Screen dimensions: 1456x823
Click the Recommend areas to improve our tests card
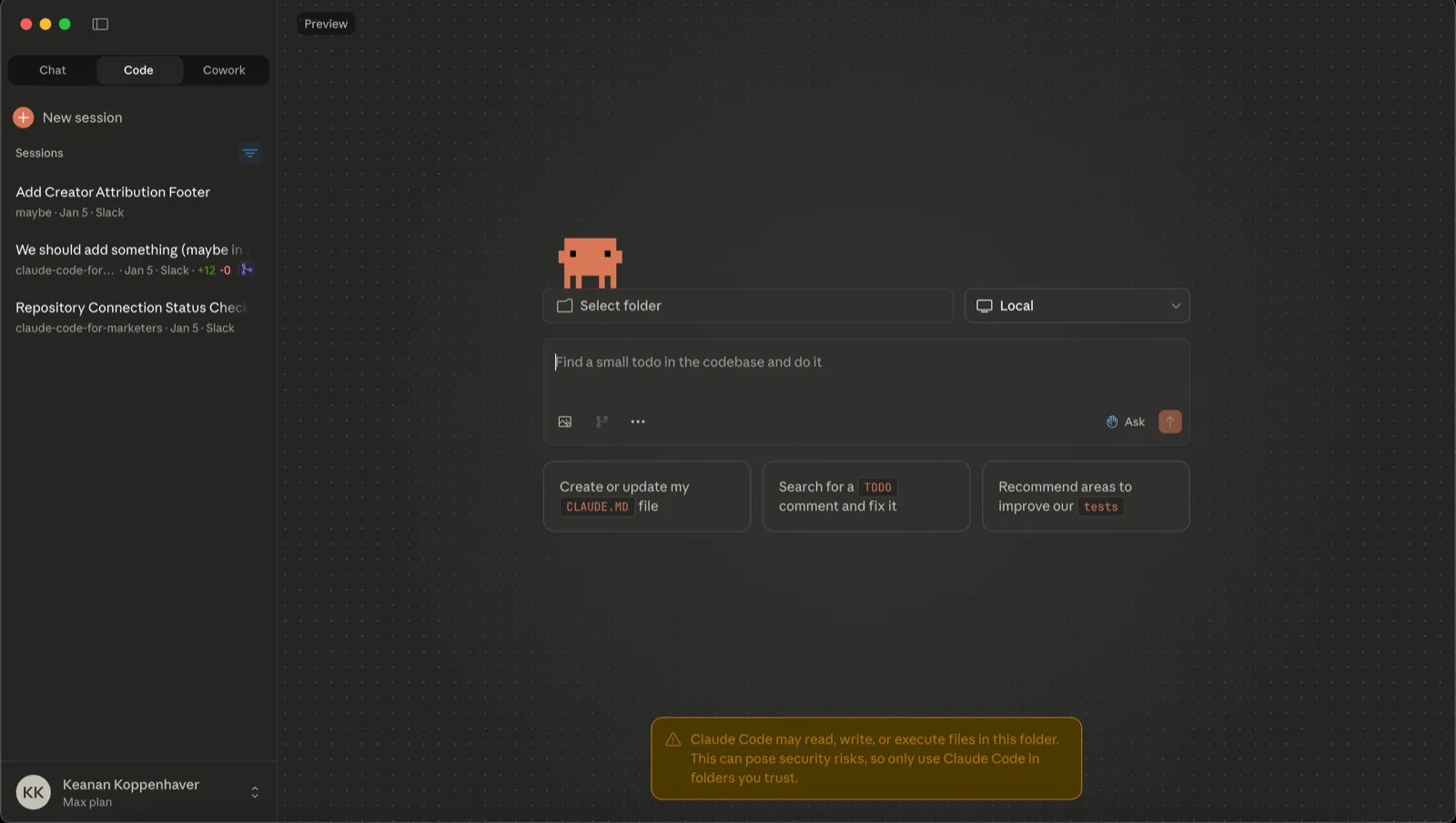pos(1086,496)
